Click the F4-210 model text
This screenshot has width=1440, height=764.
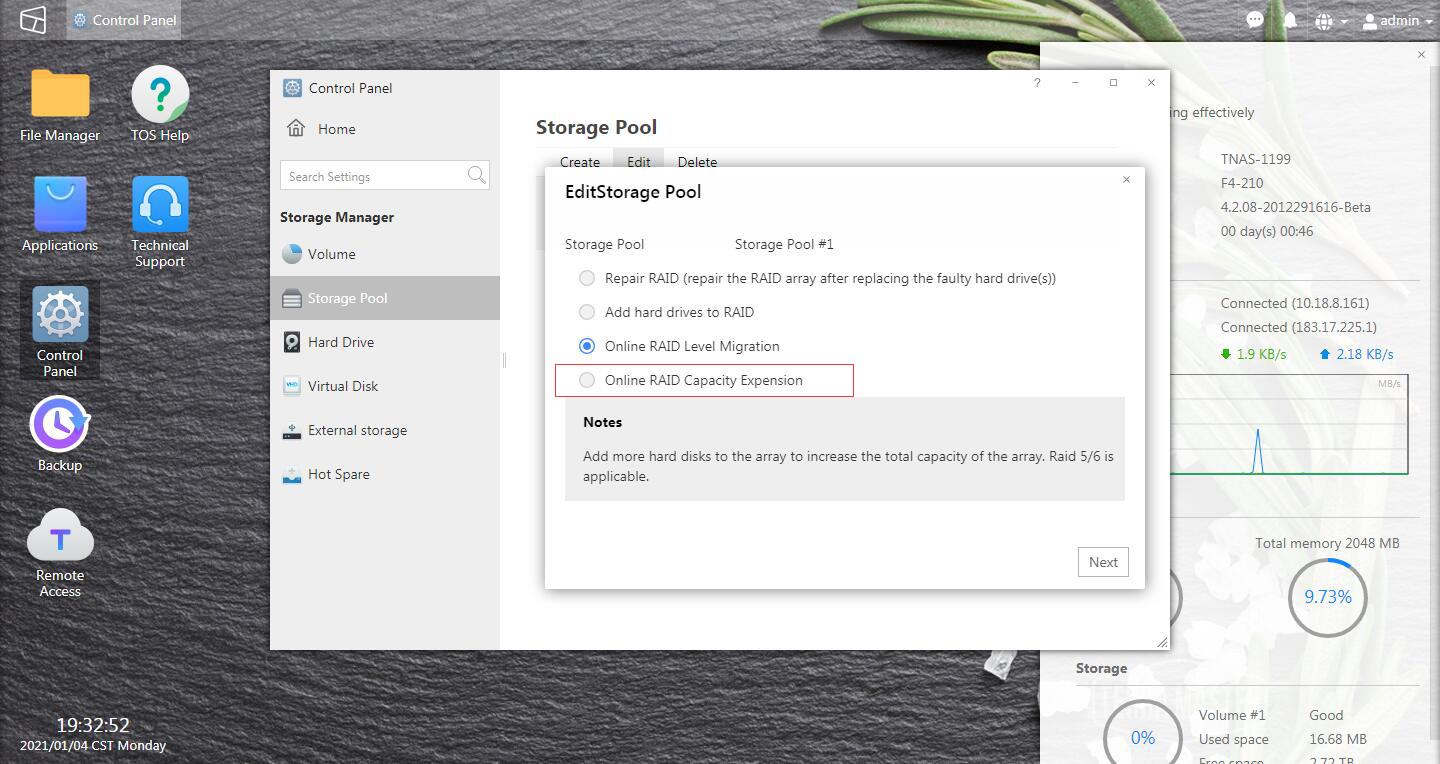1242,183
